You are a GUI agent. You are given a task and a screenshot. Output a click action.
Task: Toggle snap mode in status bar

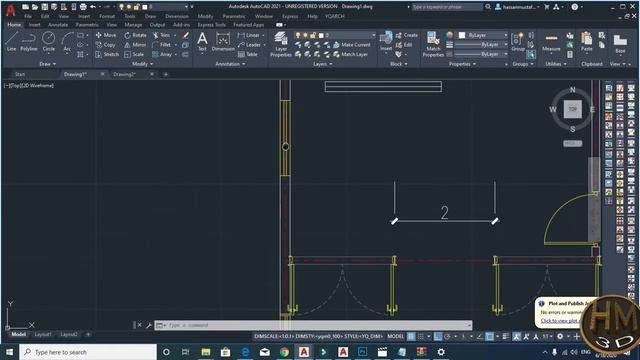421,336
